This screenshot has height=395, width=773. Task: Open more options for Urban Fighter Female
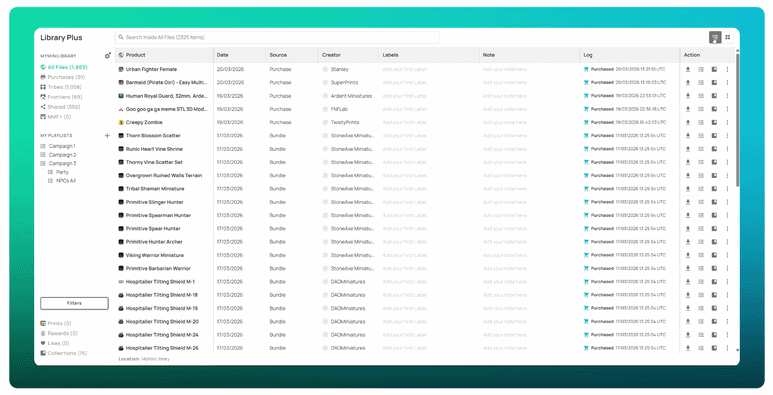tap(727, 70)
